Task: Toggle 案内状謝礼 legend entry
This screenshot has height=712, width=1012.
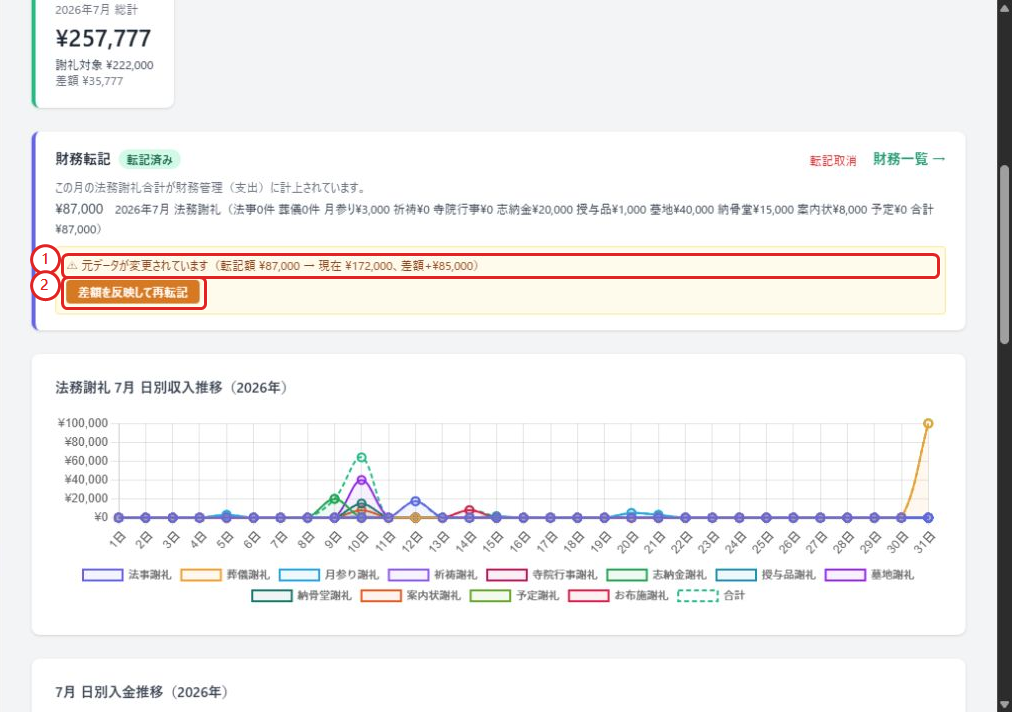Action: click(411, 595)
